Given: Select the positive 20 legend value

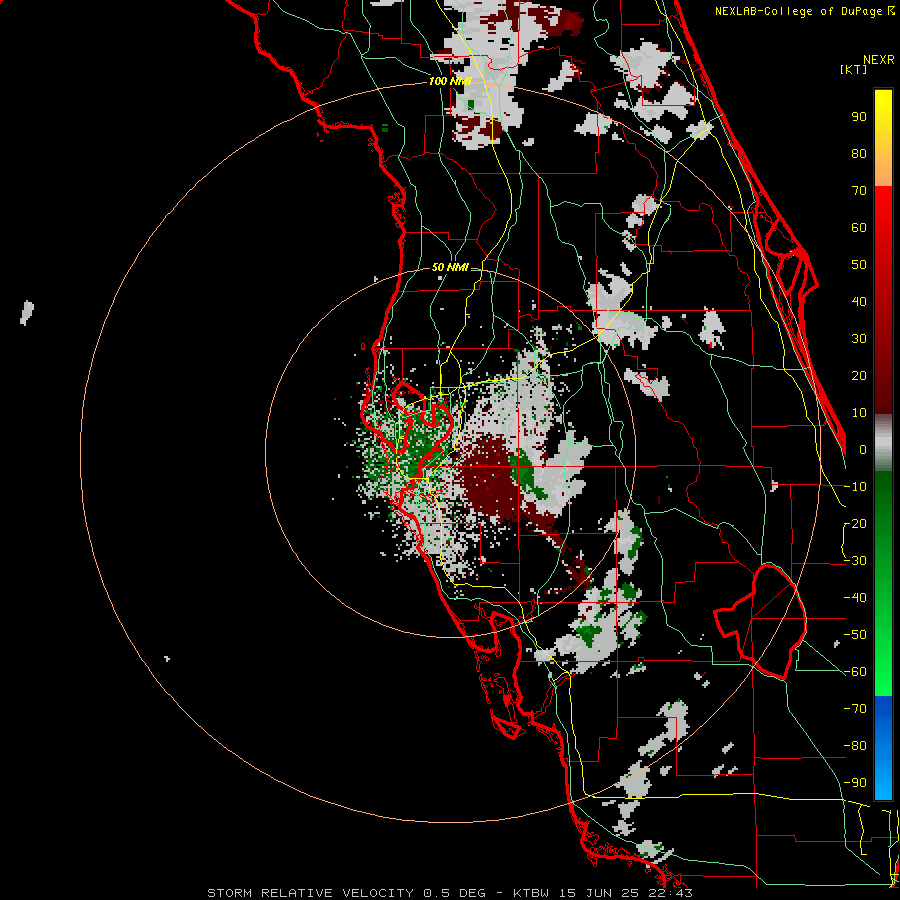Looking at the screenshot, I should [x=859, y=375].
